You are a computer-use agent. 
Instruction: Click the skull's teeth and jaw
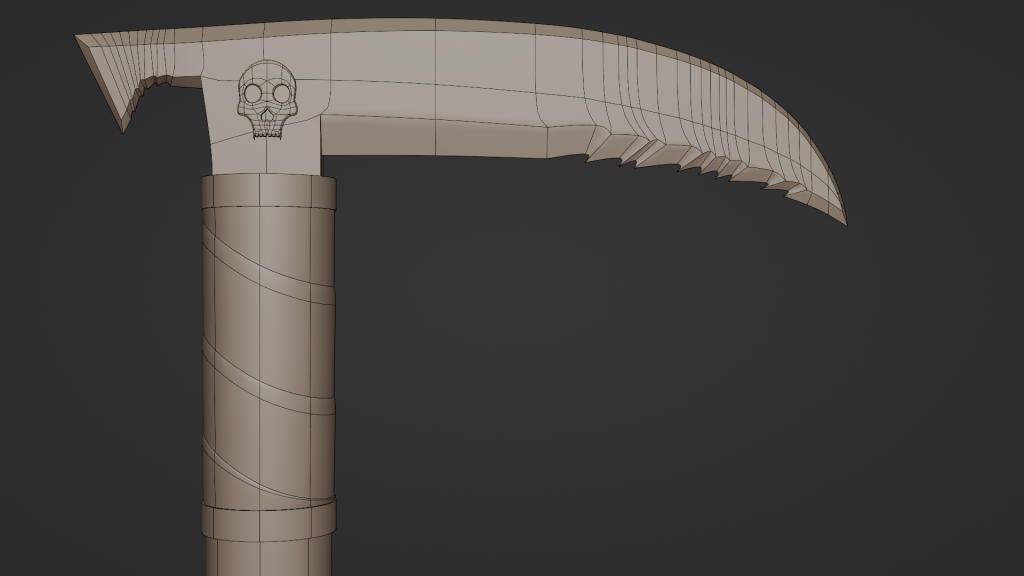[267, 128]
